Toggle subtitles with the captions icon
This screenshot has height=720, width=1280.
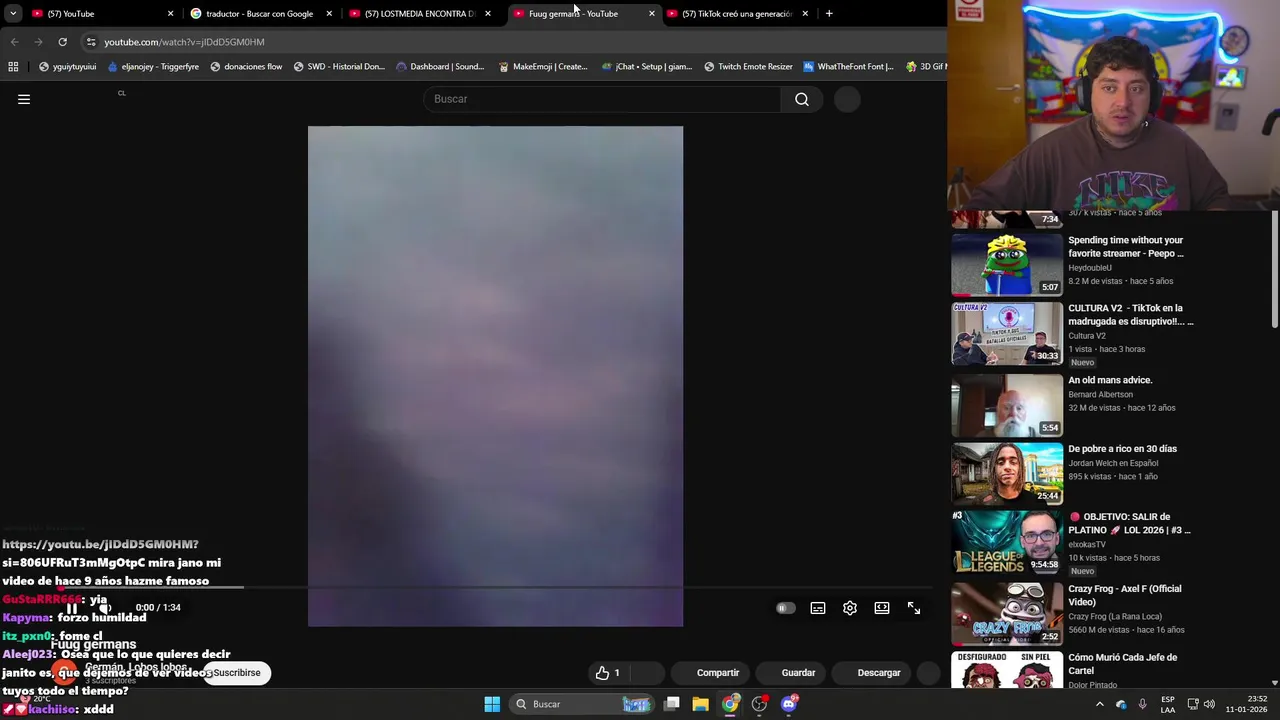click(x=818, y=608)
